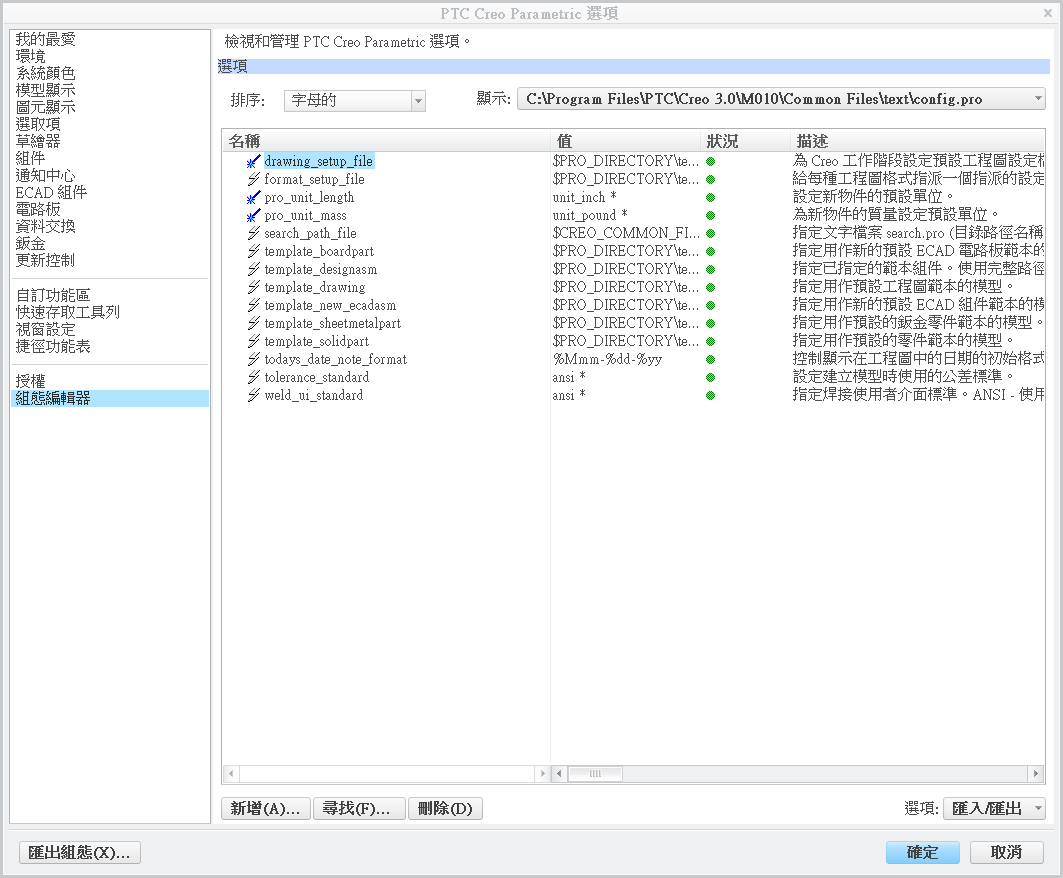
Task: Click the horizontal scrollbar below the description column
Action: tap(596, 773)
